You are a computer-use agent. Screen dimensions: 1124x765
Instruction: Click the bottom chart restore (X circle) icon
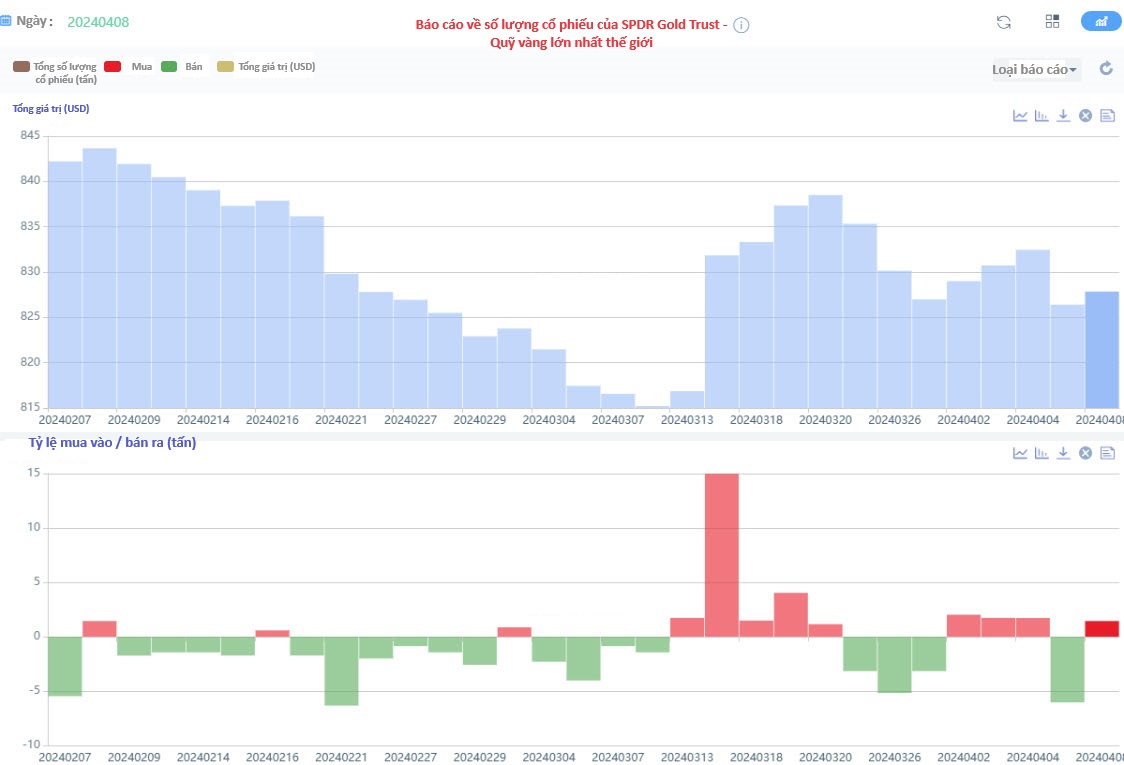(x=1085, y=453)
